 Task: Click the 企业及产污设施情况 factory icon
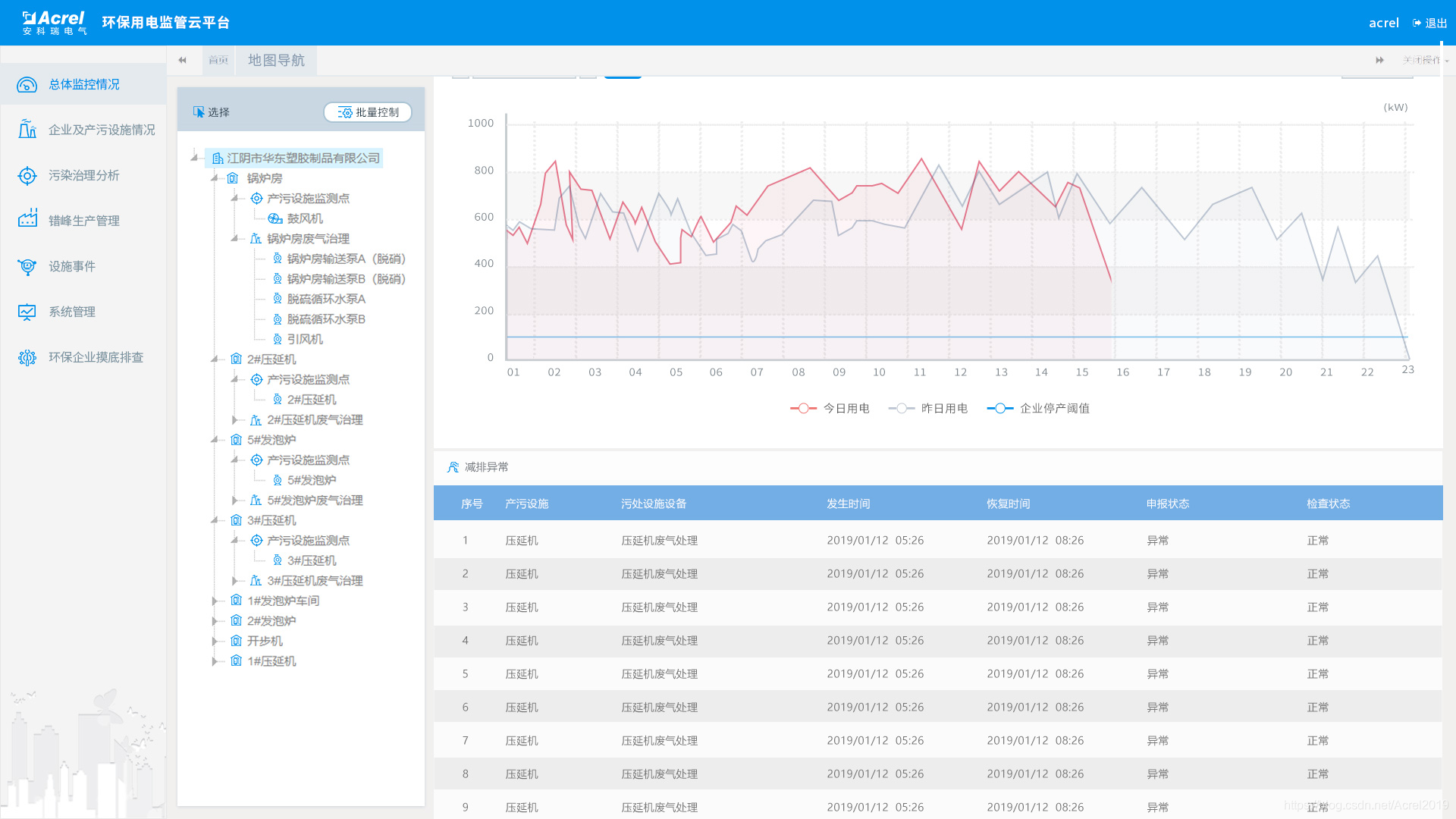pyautogui.click(x=27, y=130)
